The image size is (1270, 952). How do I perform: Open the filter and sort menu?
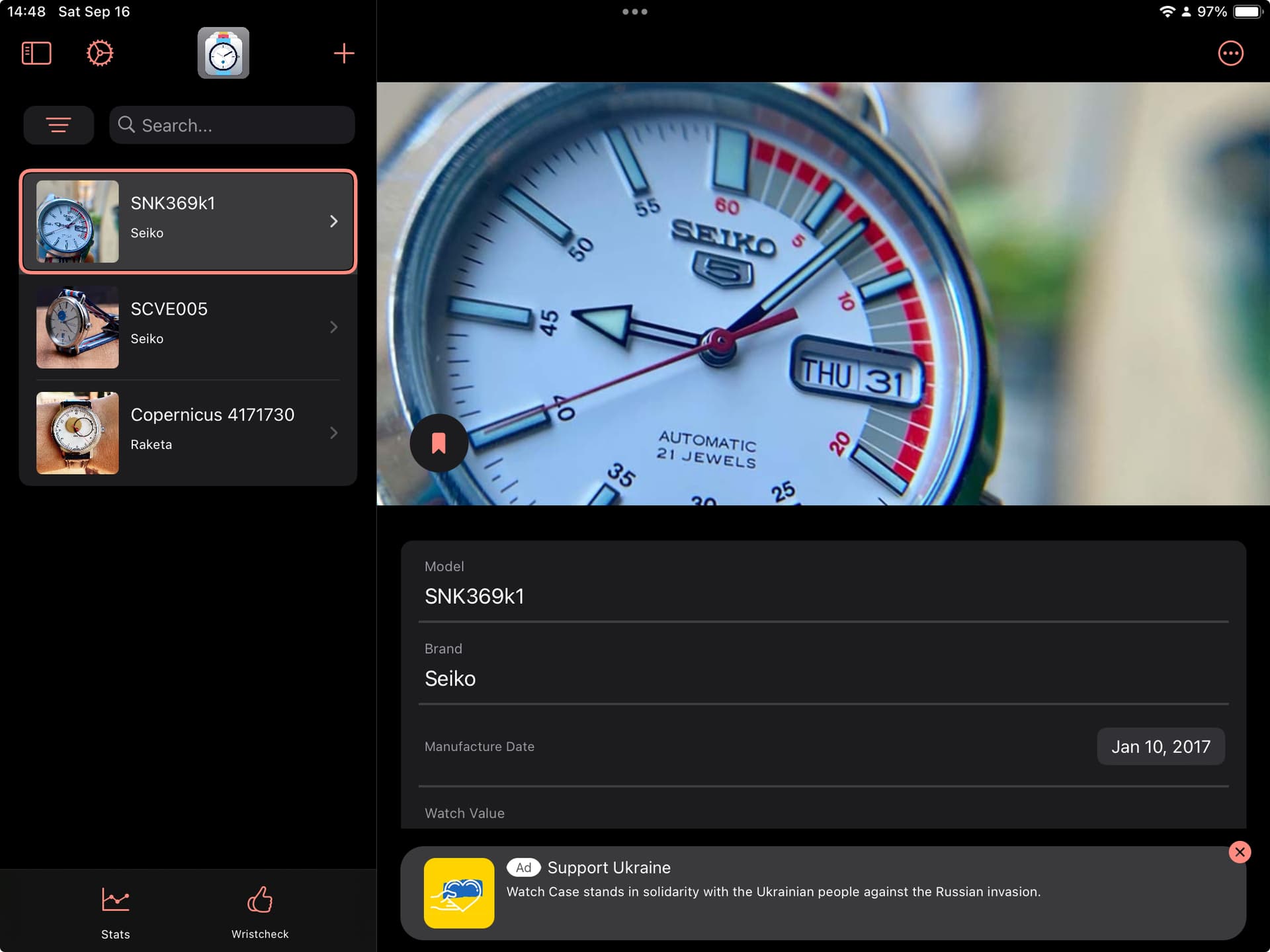coord(59,125)
